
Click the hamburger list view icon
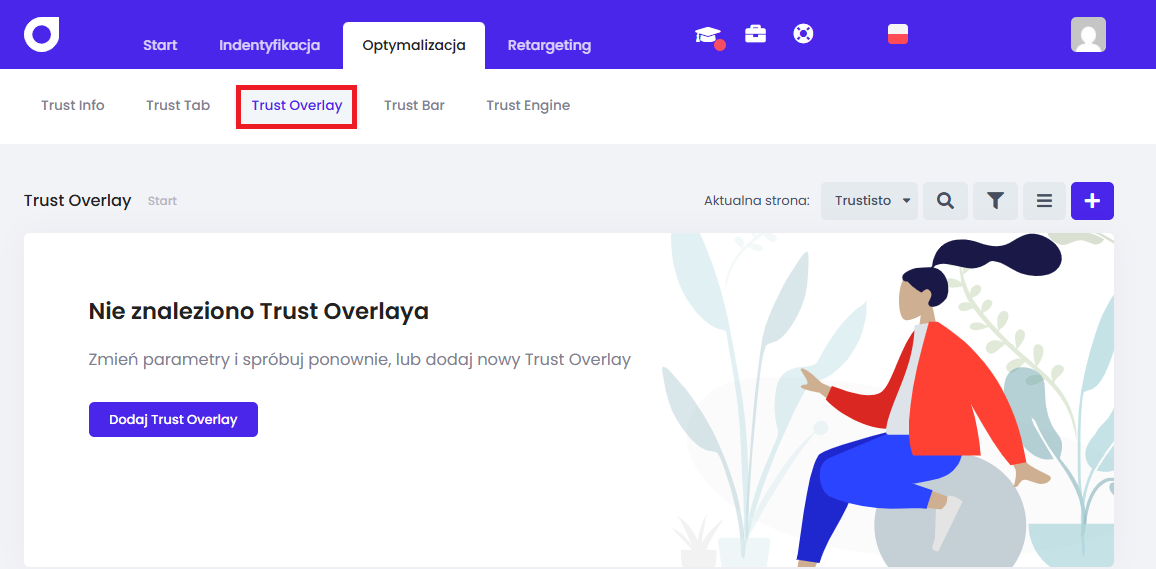pyautogui.click(x=1044, y=200)
